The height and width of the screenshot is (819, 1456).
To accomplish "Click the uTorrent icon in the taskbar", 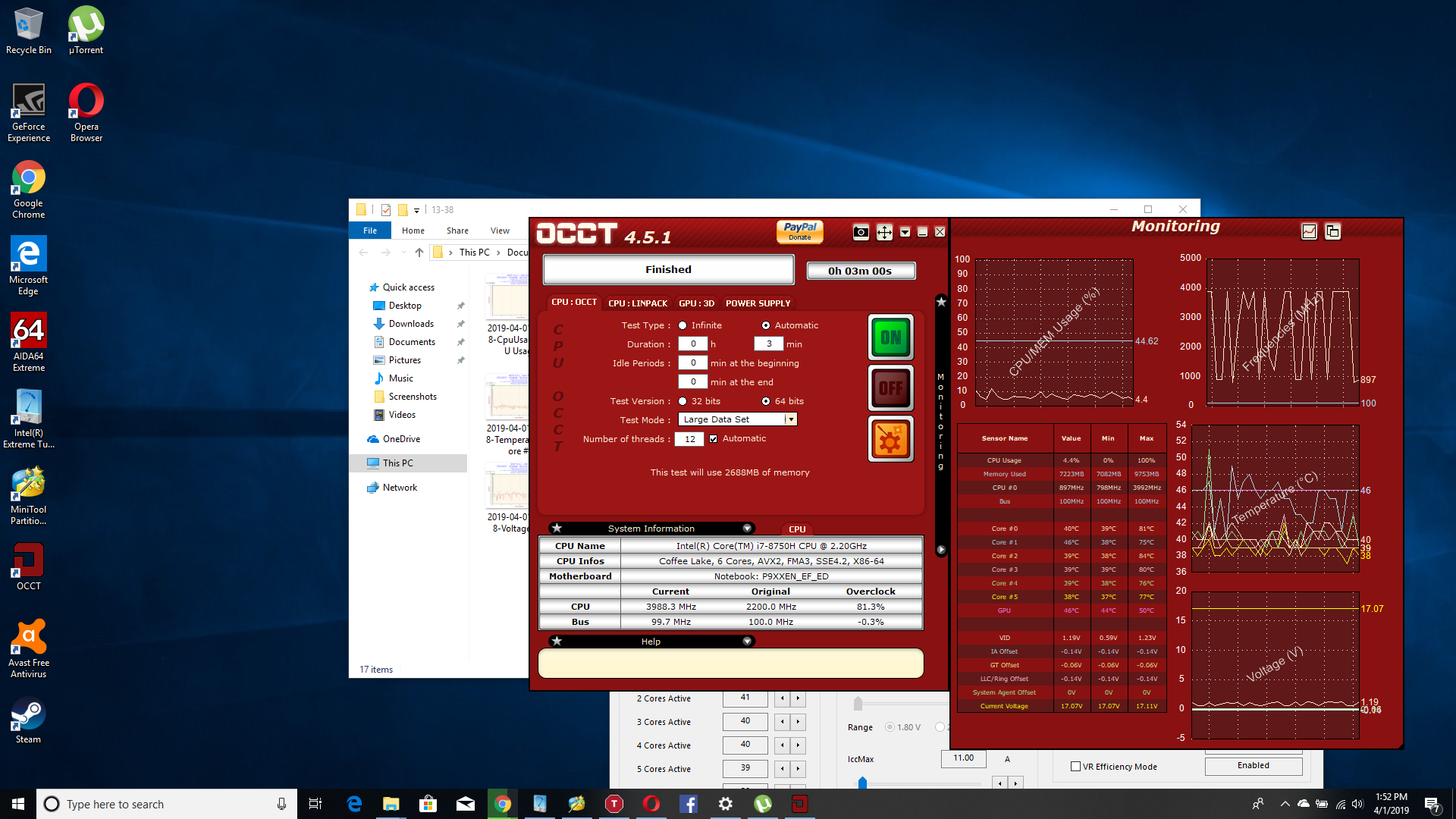I will coord(762,804).
